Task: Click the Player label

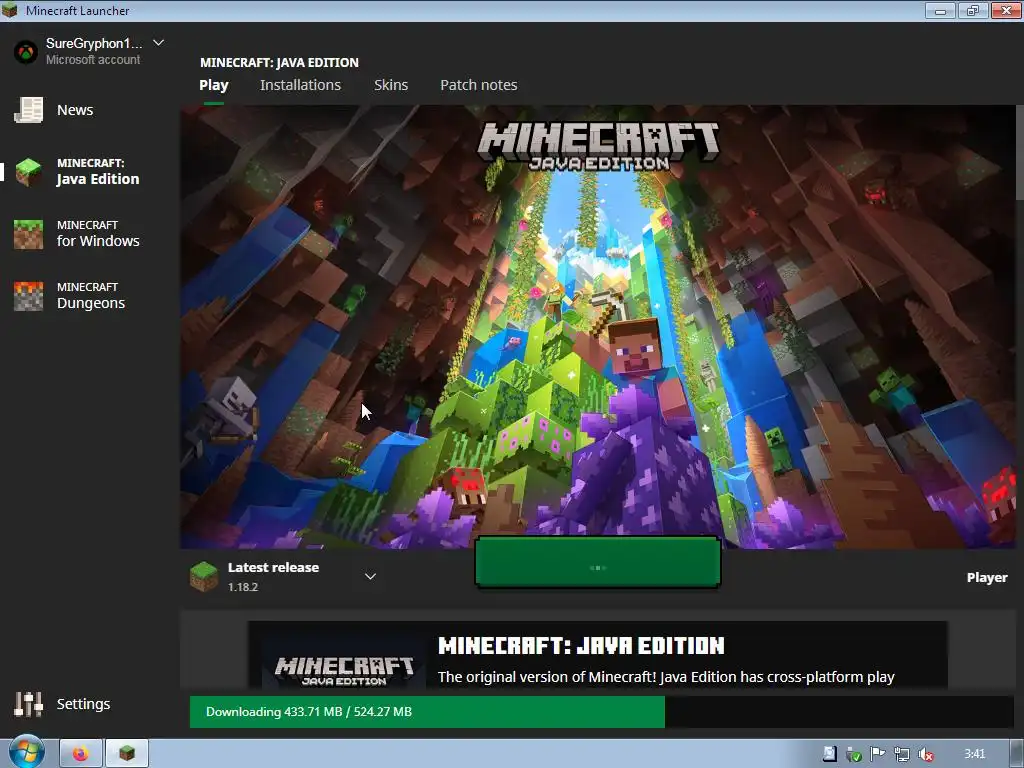Action: pos(987,577)
